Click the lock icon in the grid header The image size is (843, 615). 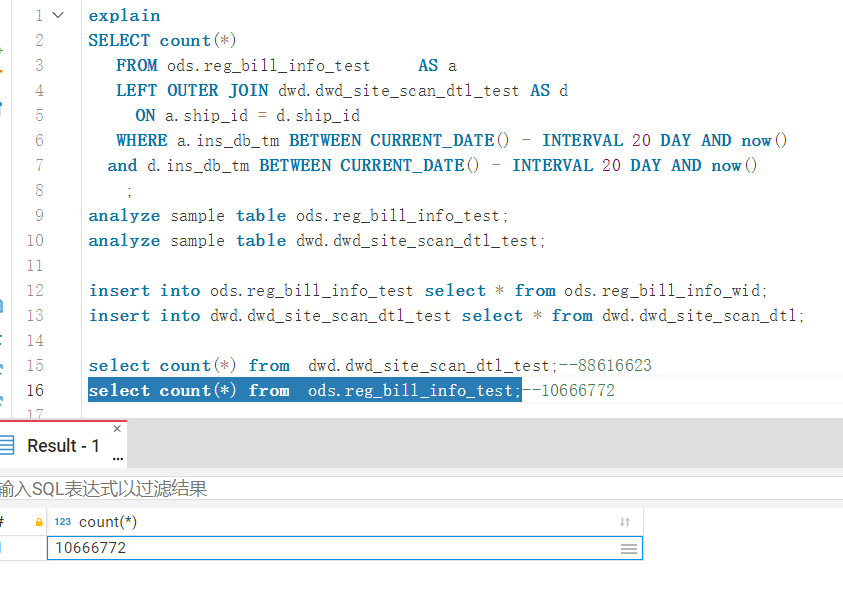(39, 522)
